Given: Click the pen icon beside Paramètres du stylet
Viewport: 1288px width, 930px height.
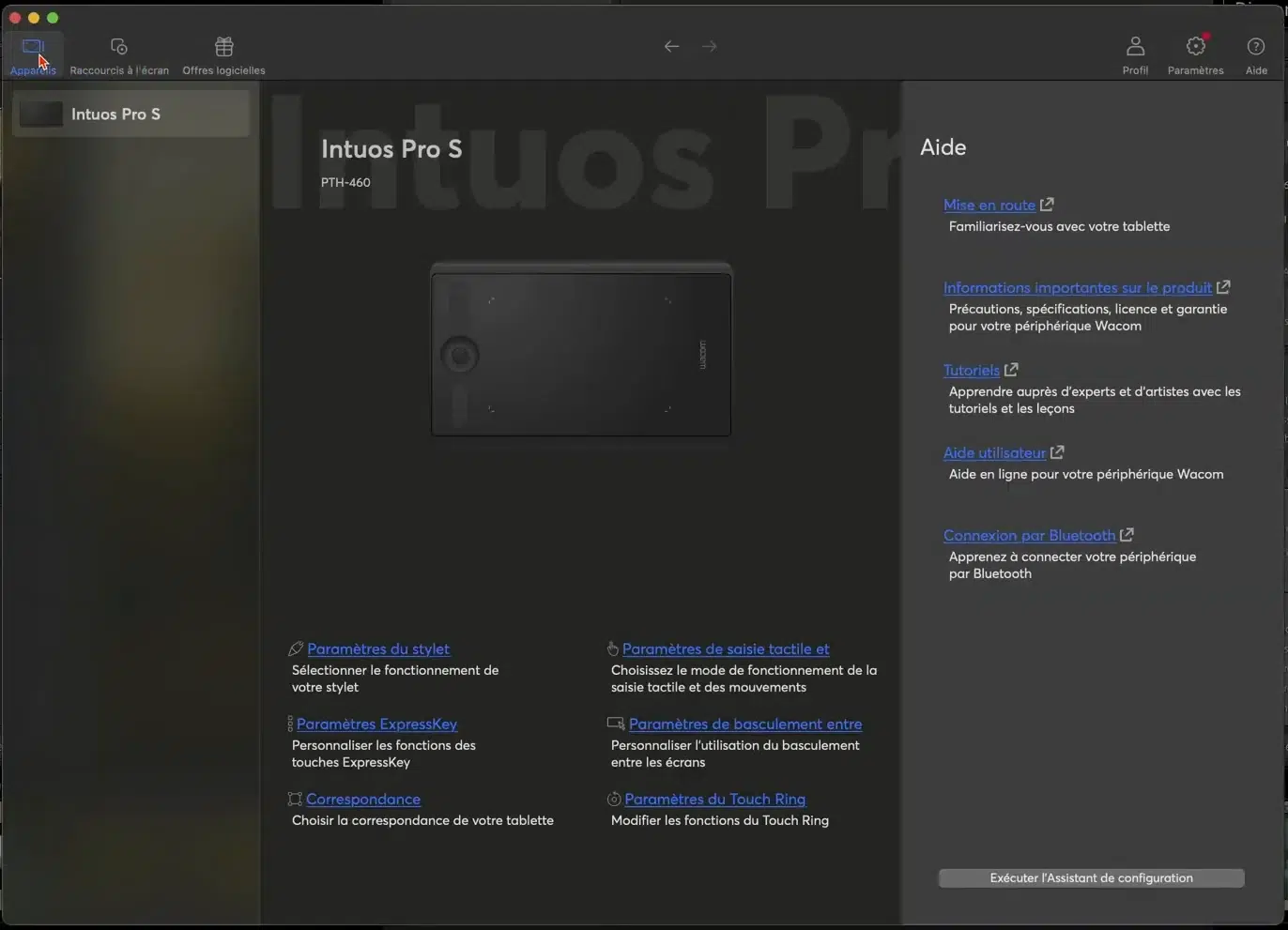Looking at the screenshot, I should 296,648.
